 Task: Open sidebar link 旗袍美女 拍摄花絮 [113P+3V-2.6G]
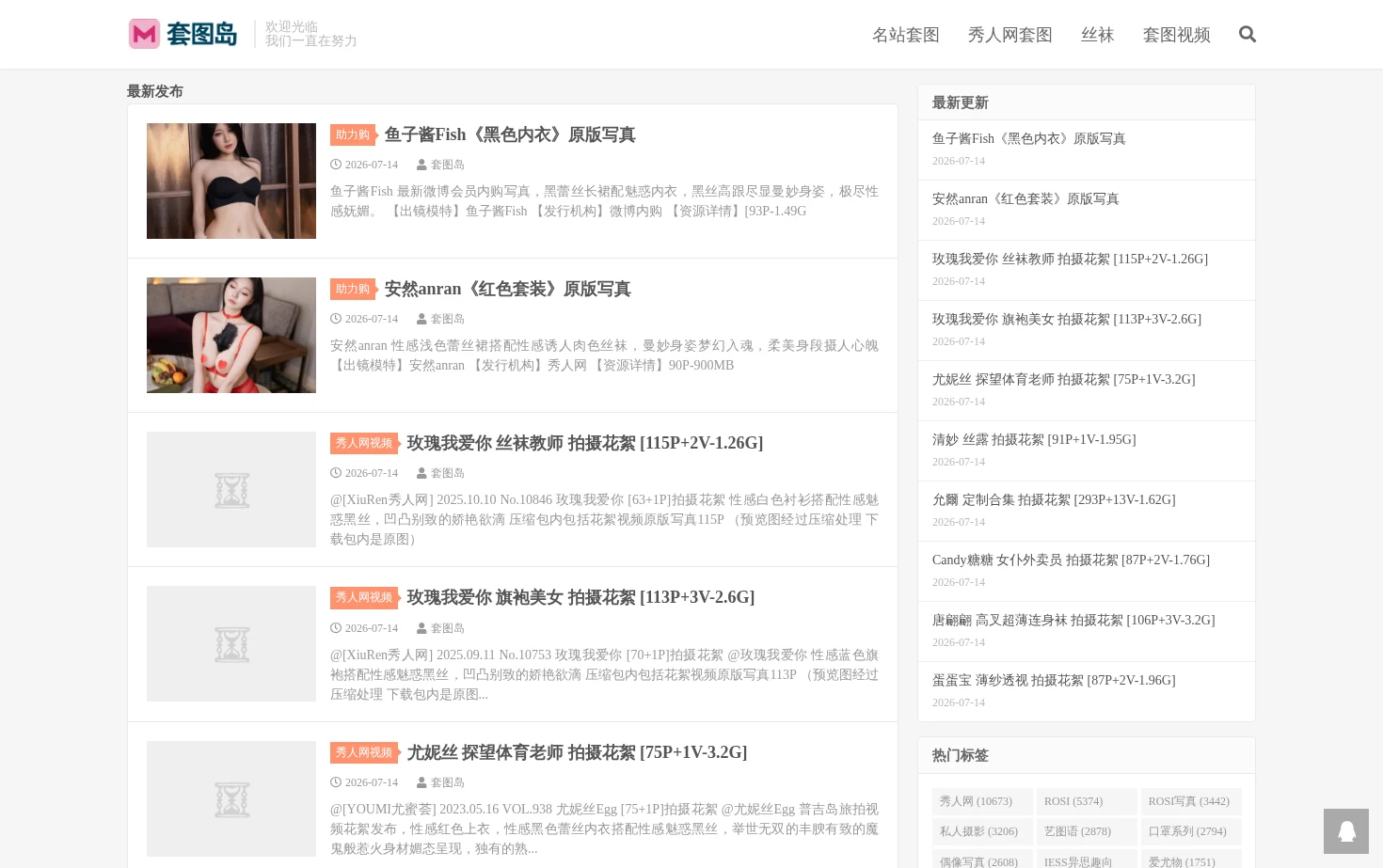click(x=1067, y=319)
